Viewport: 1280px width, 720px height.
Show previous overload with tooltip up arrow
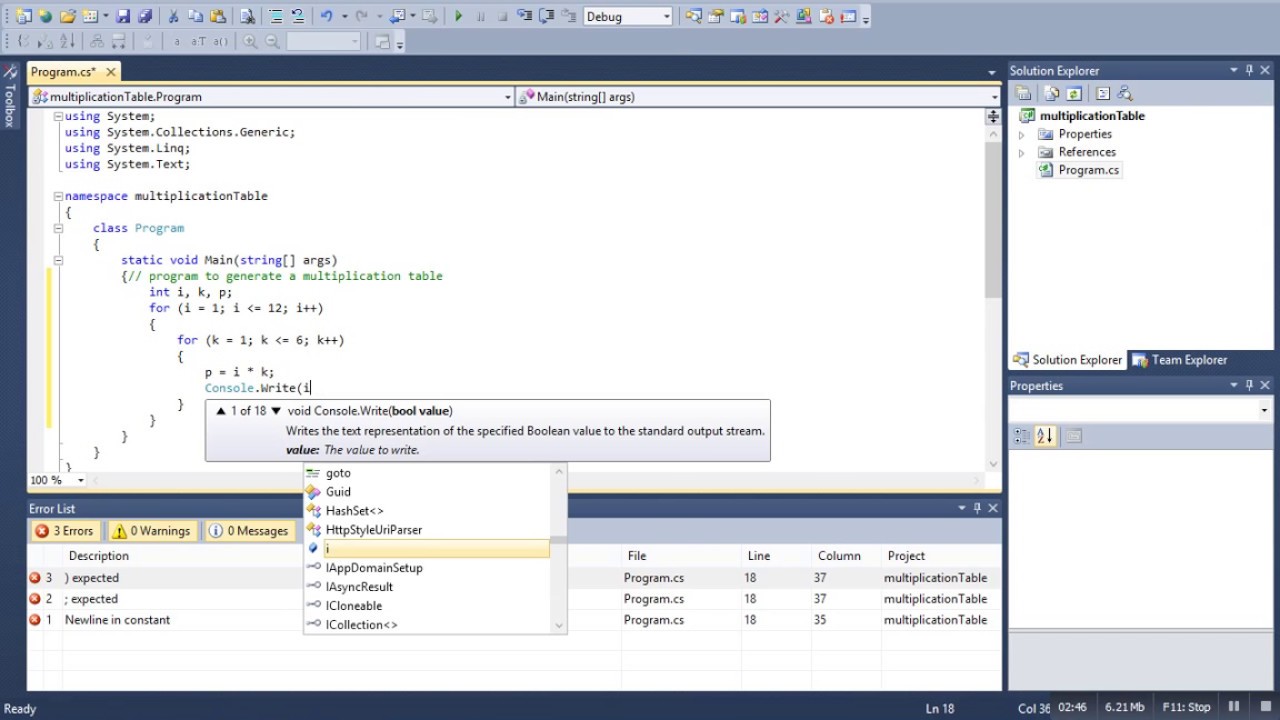221,411
